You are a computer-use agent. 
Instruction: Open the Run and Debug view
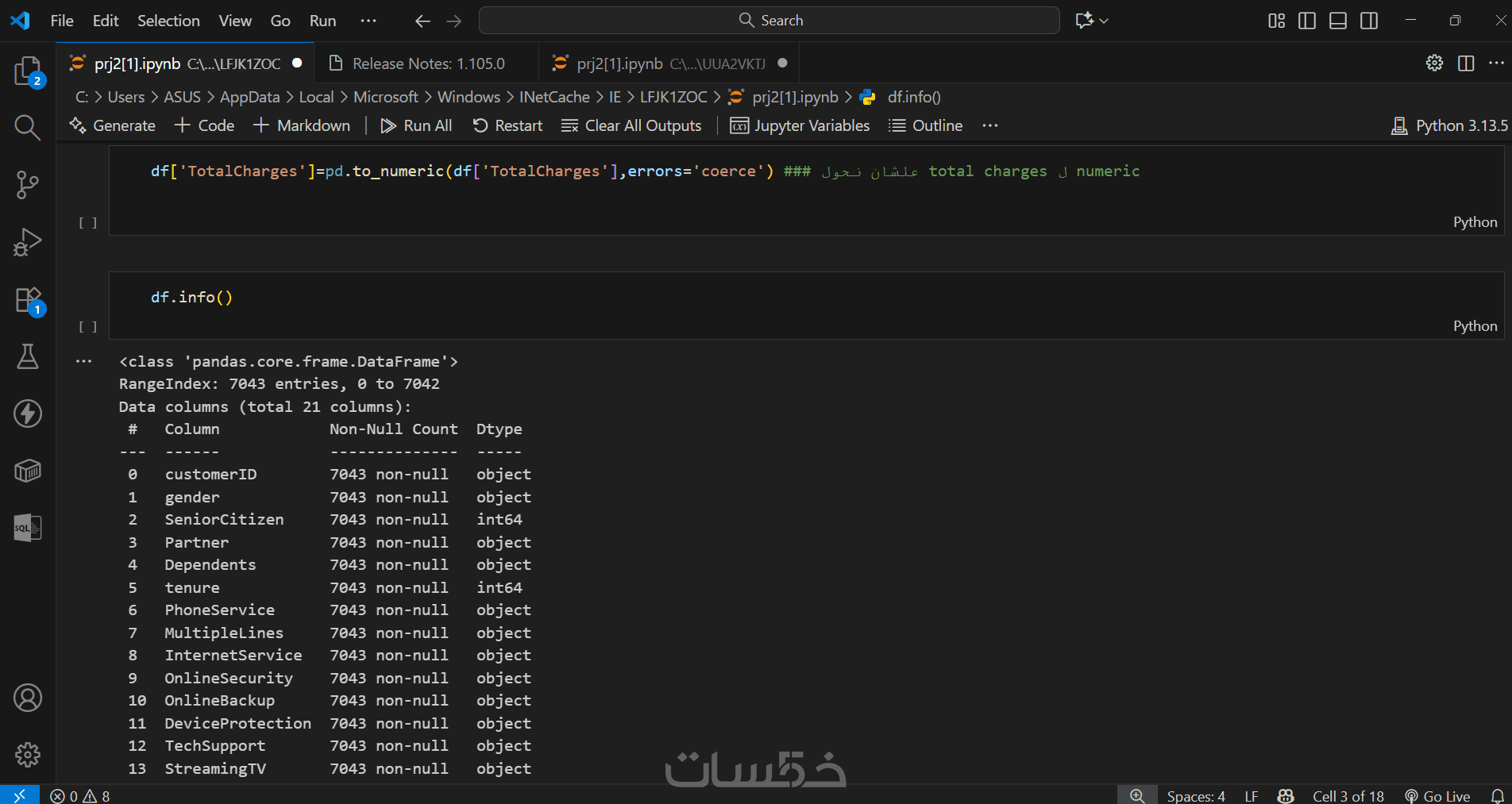click(x=28, y=242)
